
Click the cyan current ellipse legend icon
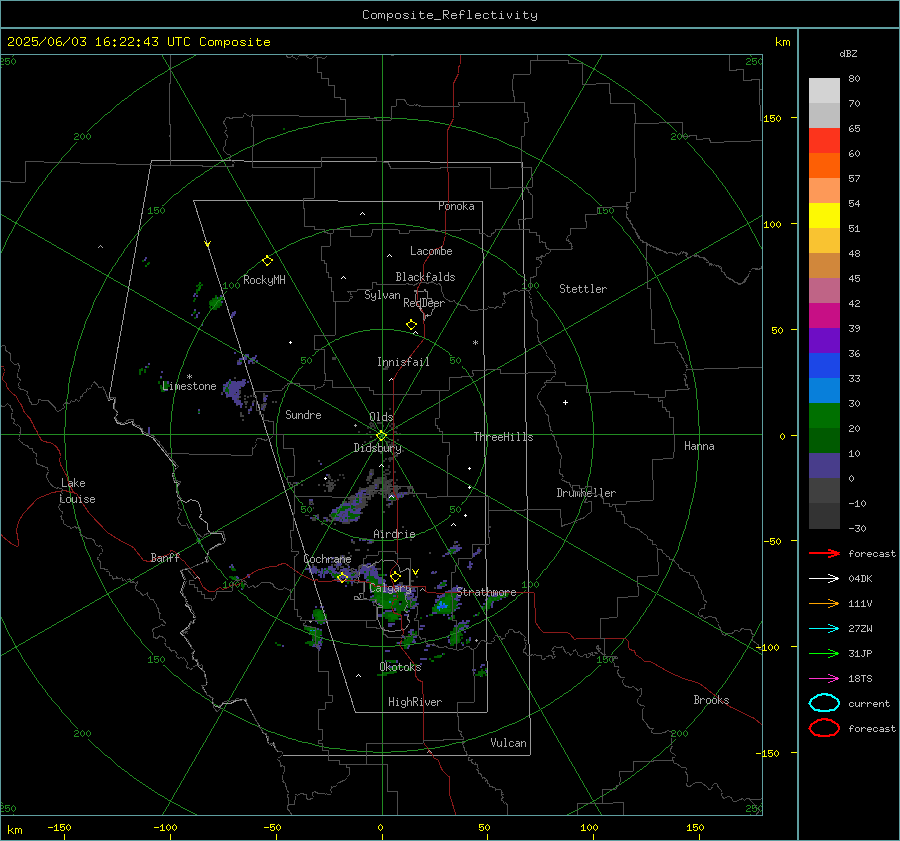point(824,703)
